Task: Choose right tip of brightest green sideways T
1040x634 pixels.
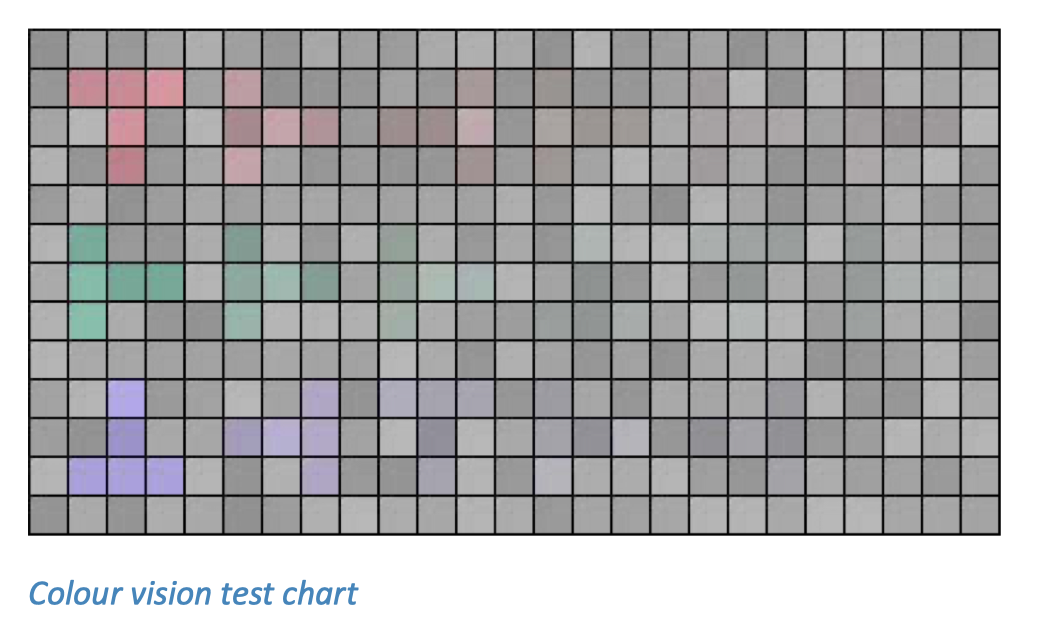Action: (x=165, y=283)
